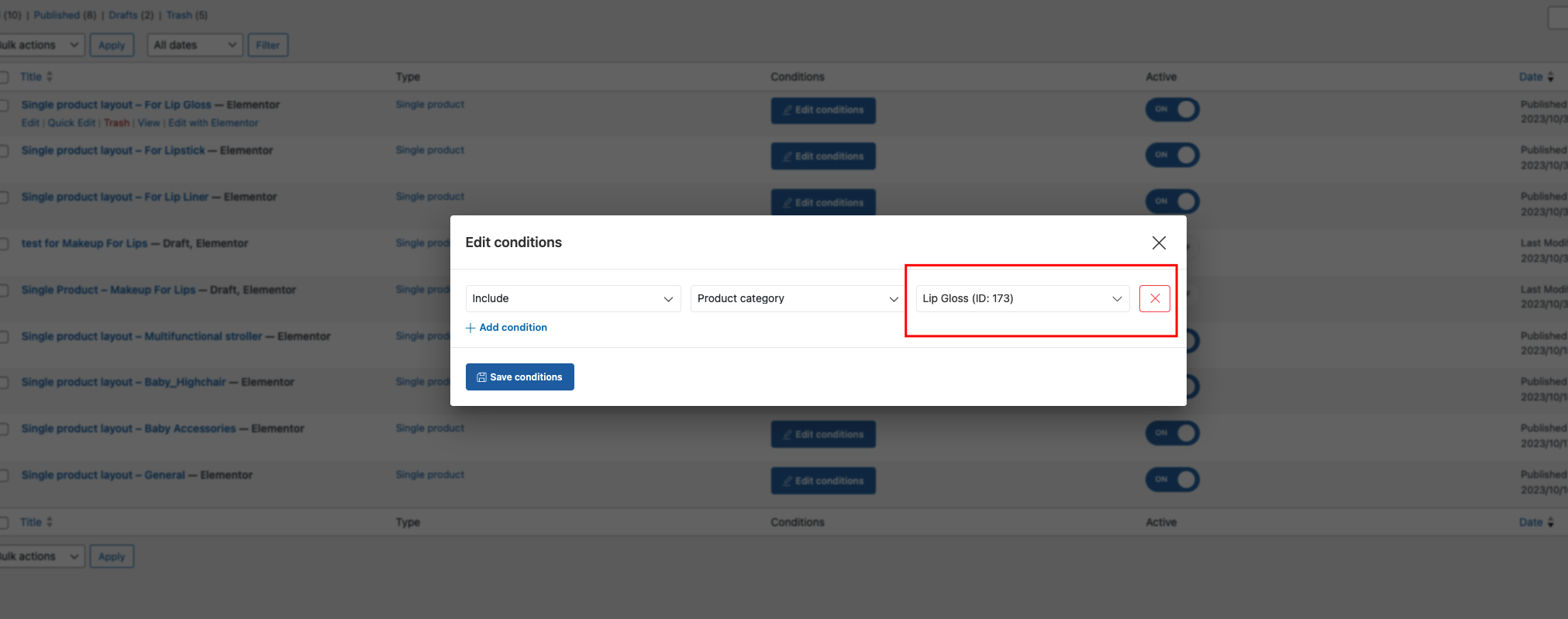Viewport: 1568px width, 619px height.
Task: Open the Baby_Highchair product layout
Action: click(124, 382)
